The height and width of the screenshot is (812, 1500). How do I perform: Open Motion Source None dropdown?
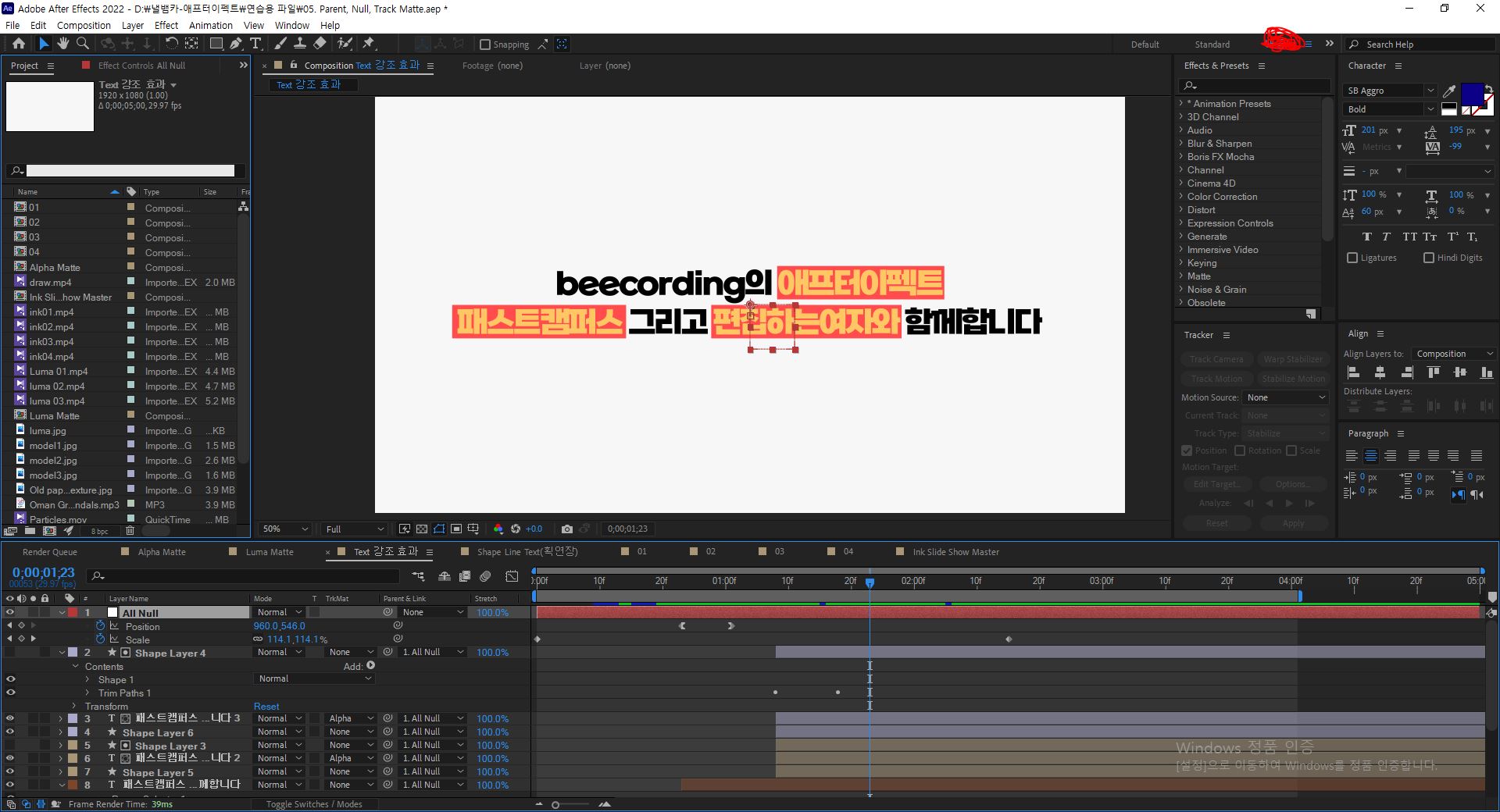[1286, 397]
